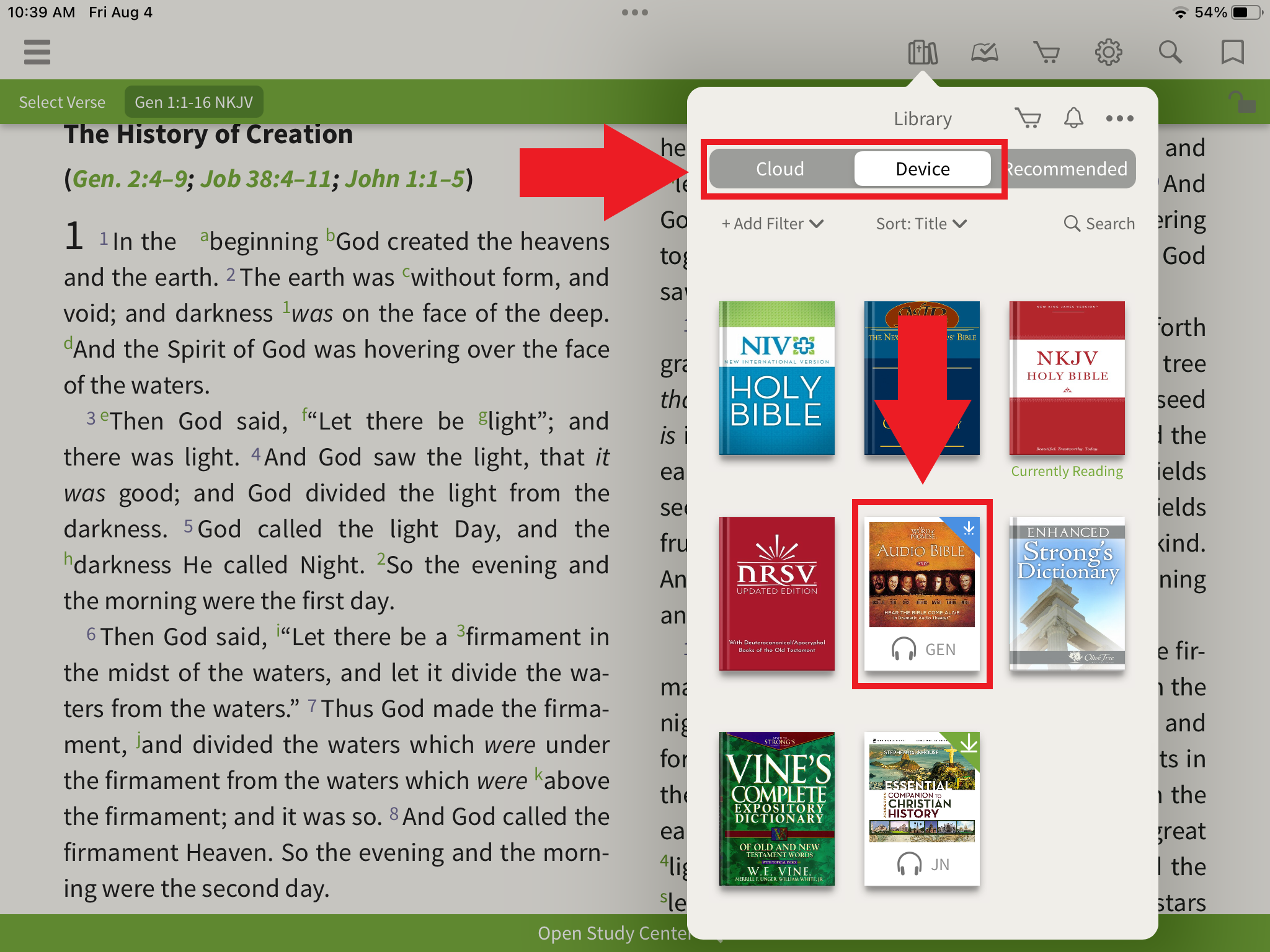Follow the Job 38:4–11 cross reference
Screen dimensions: 1270x952
(265, 178)
